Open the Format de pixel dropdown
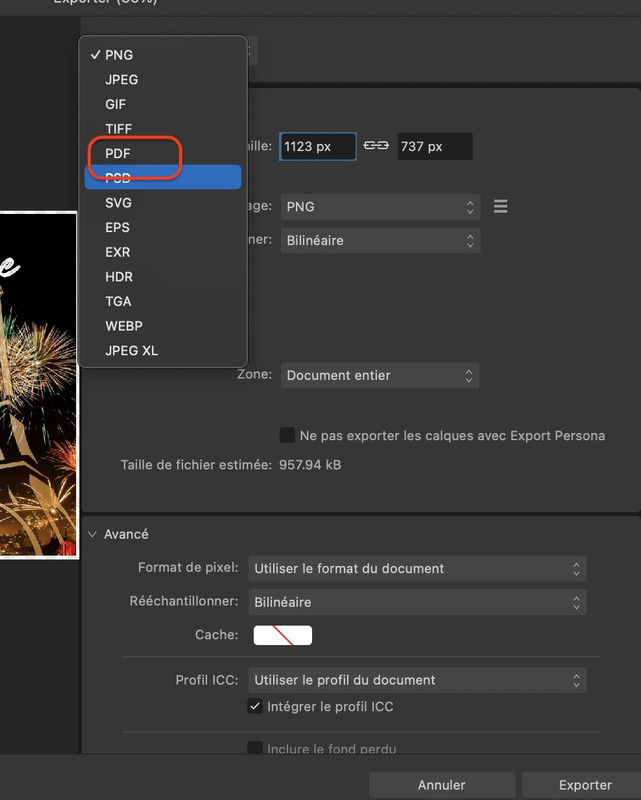This screenshot has width=641, height=800. [x=417, y=568]
